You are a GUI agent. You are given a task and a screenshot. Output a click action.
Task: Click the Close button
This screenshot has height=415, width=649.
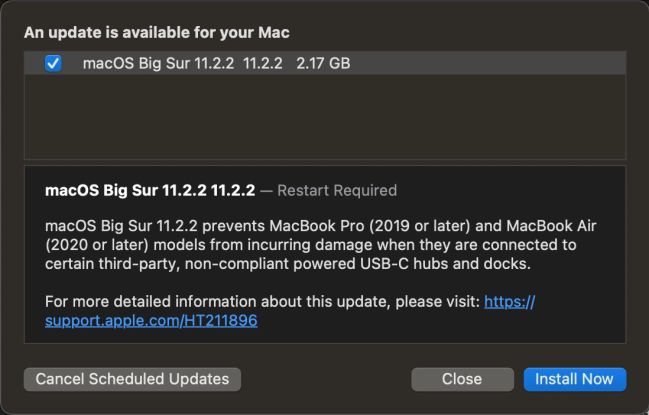point(462,379)
